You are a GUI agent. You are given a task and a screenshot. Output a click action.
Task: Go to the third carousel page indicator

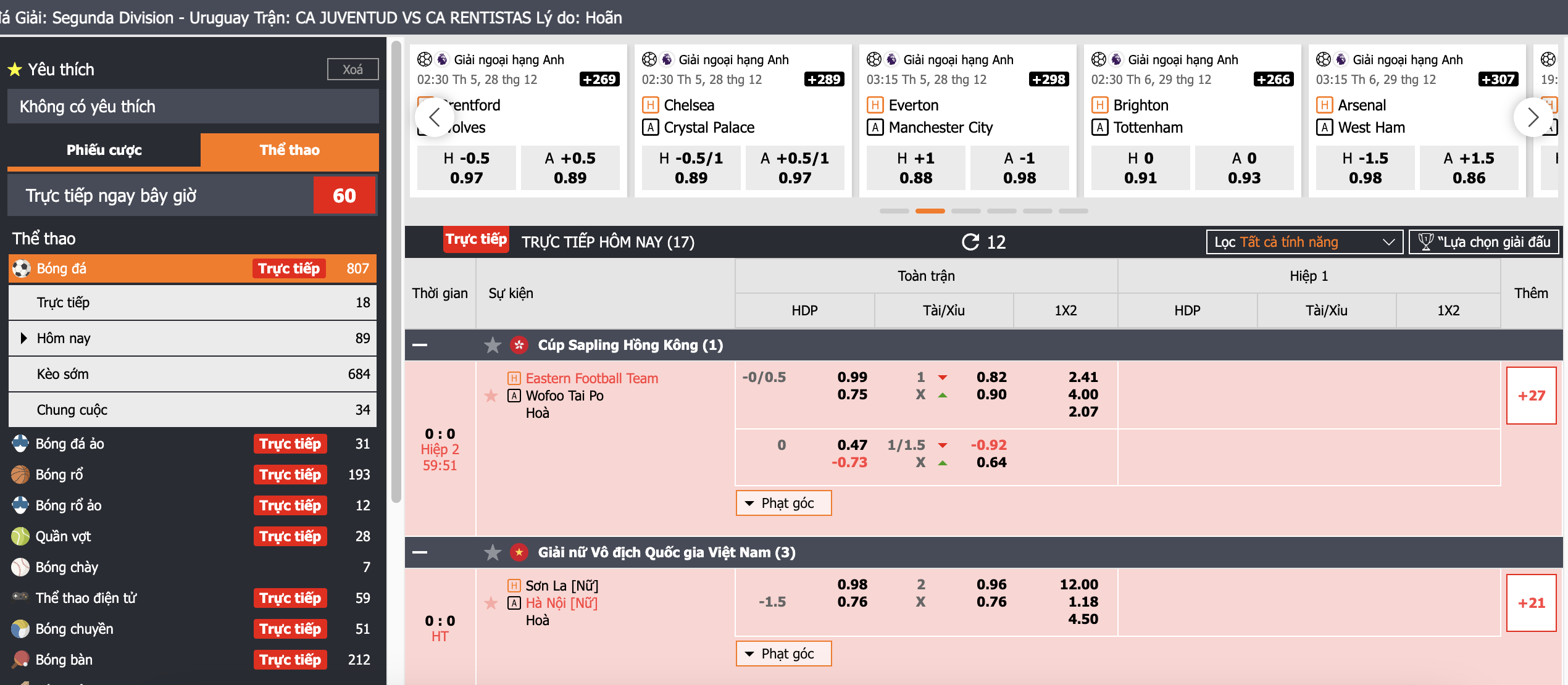pos(966,211)
